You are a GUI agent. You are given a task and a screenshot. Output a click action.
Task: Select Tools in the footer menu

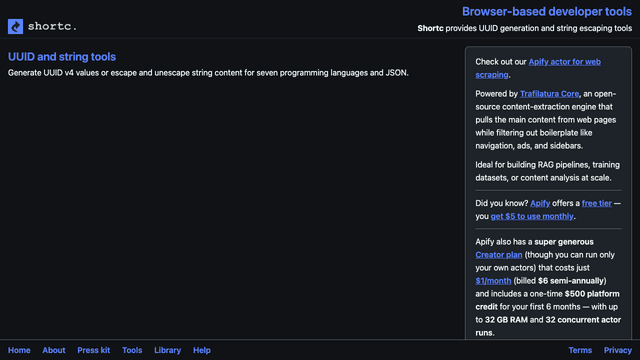(132, 350)
